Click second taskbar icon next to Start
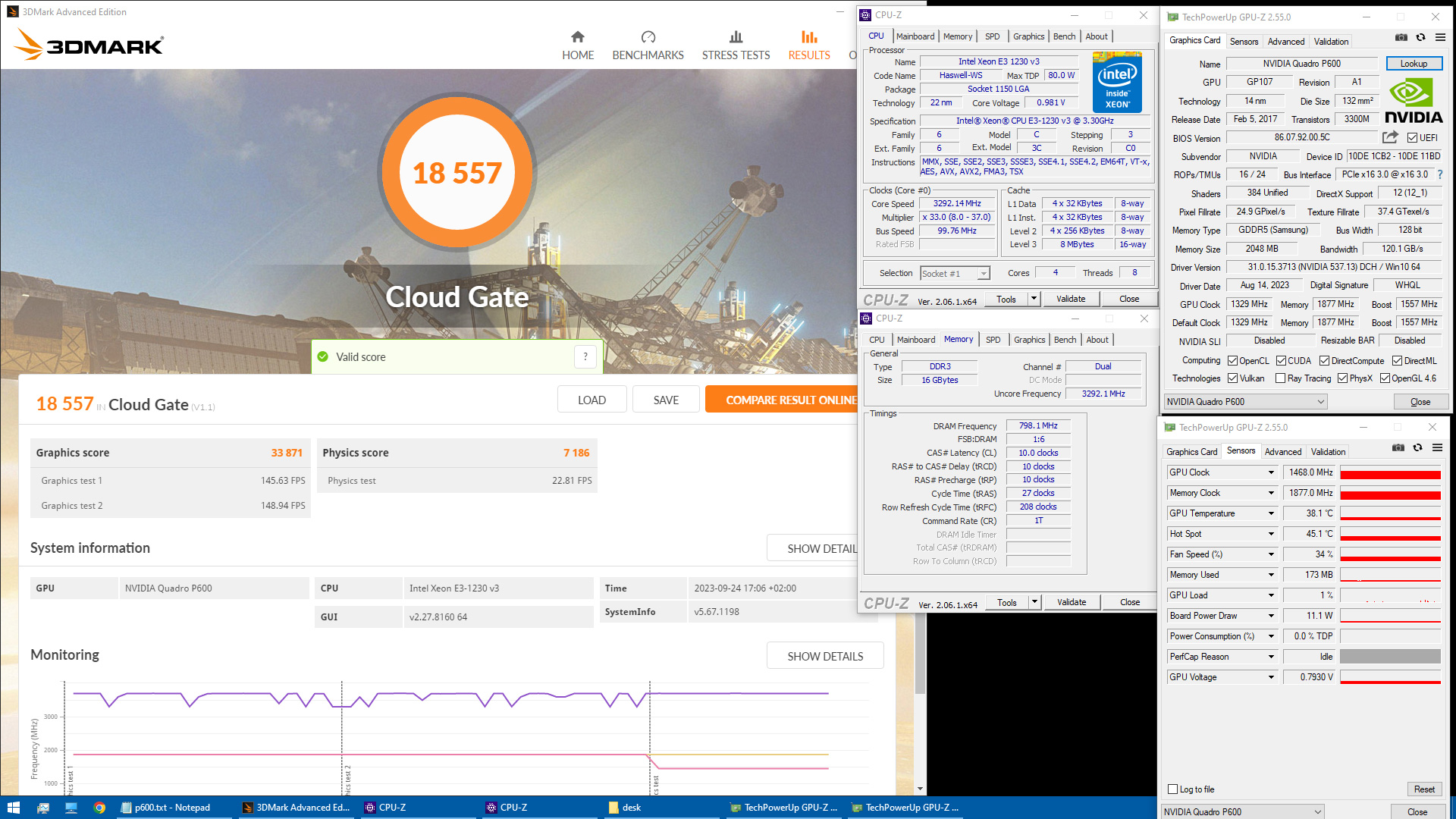Image resolution: width=1456 pixels, height=819 pixels. coord(42,808)
